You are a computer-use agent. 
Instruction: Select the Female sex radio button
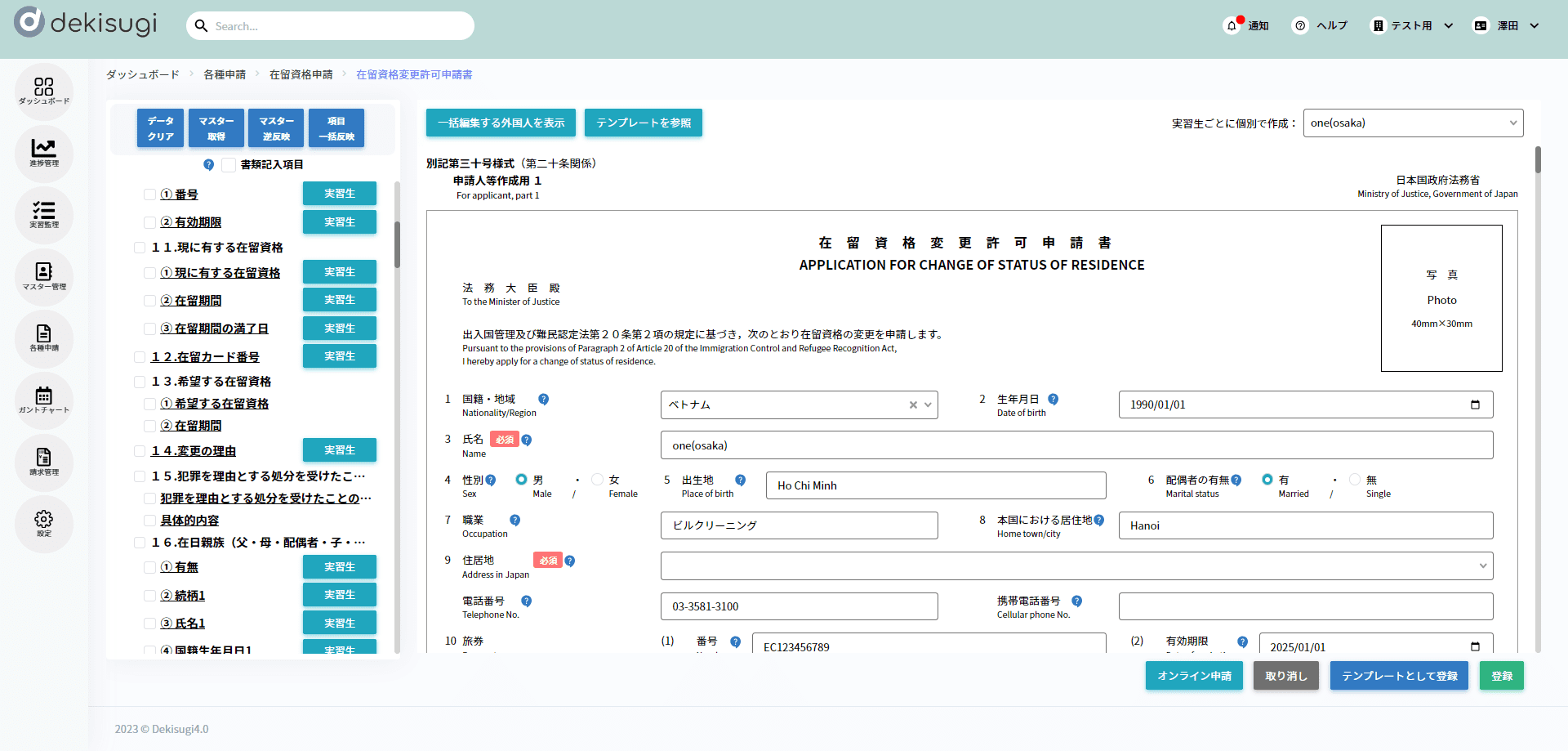click(598, 480)
